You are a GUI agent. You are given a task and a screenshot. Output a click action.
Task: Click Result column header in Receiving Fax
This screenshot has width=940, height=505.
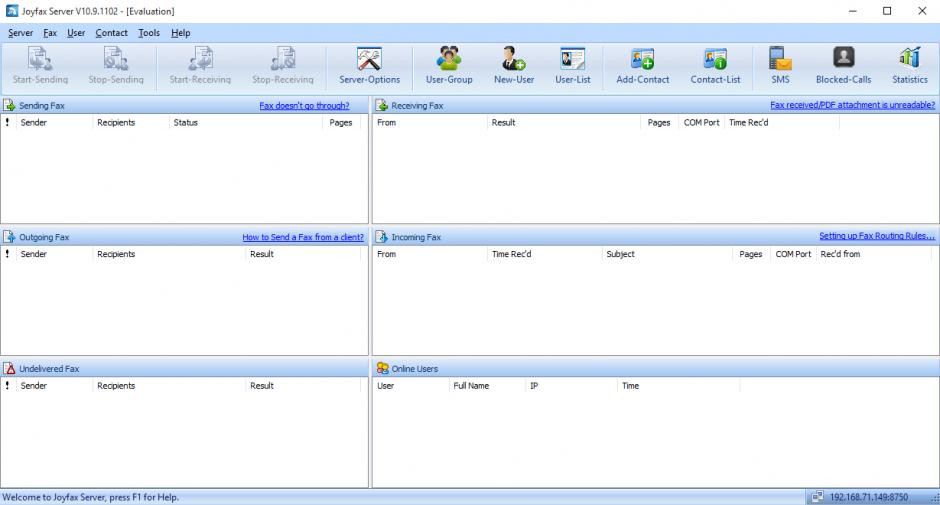pyautogui.click(x=564, y=122)
